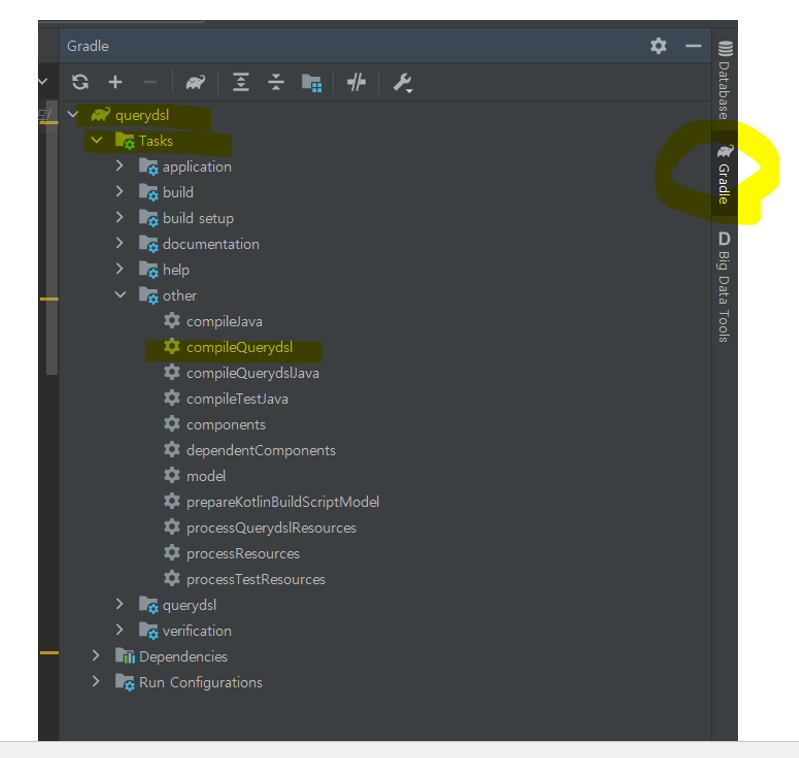This screenshot has width=799, height=758.
Task: Click the Dependencies library icon
Action: 125,656
